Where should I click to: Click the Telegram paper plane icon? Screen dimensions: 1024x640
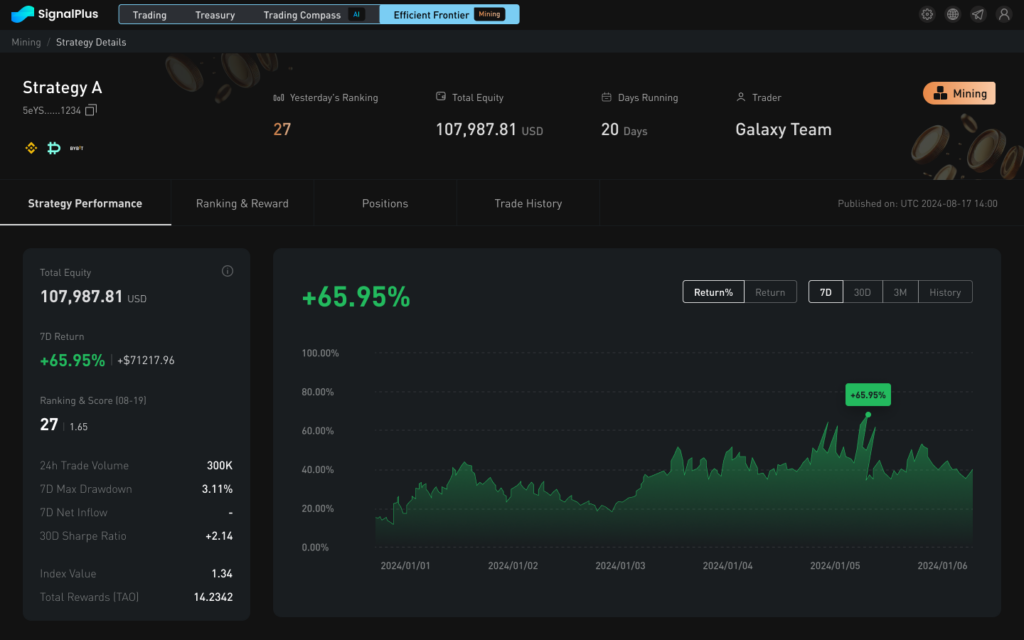pyautogui.click(x=977, y=14)
